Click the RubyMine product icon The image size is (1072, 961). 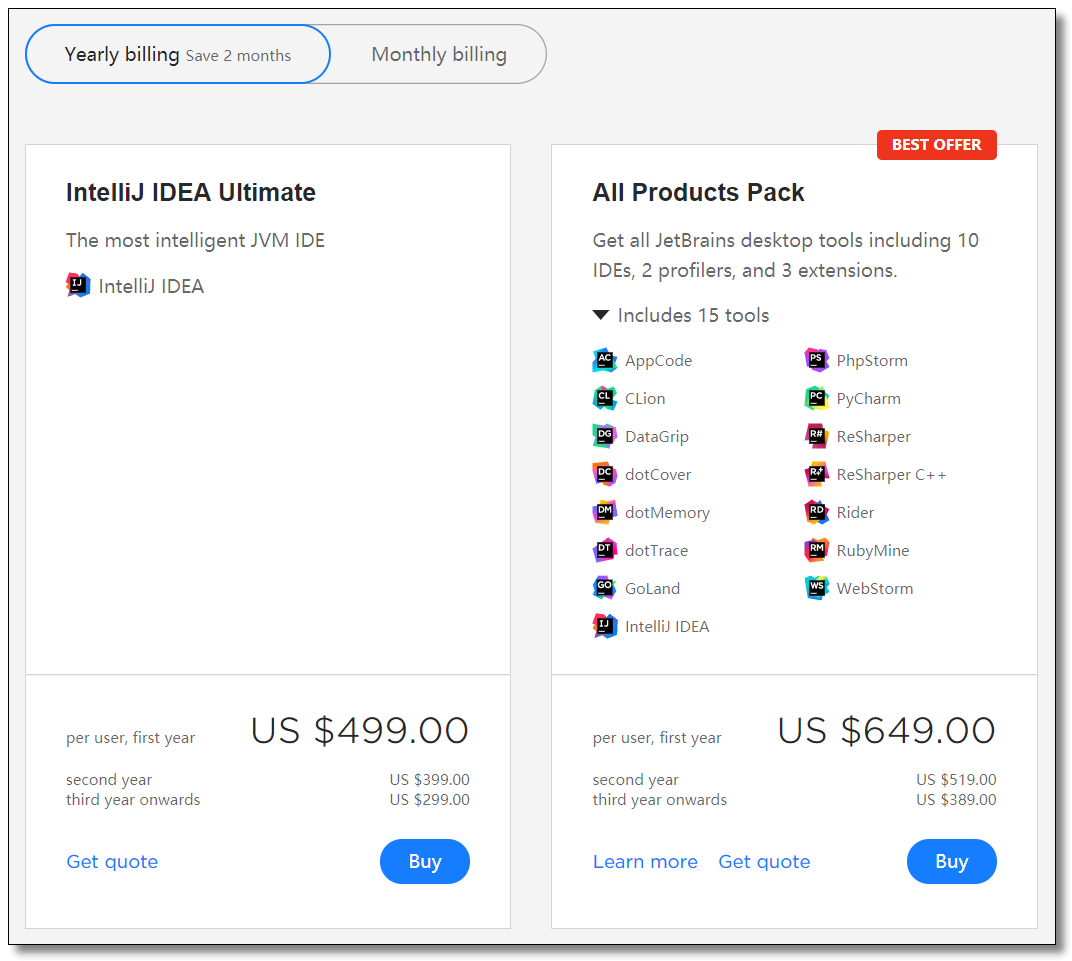[816, 551]
